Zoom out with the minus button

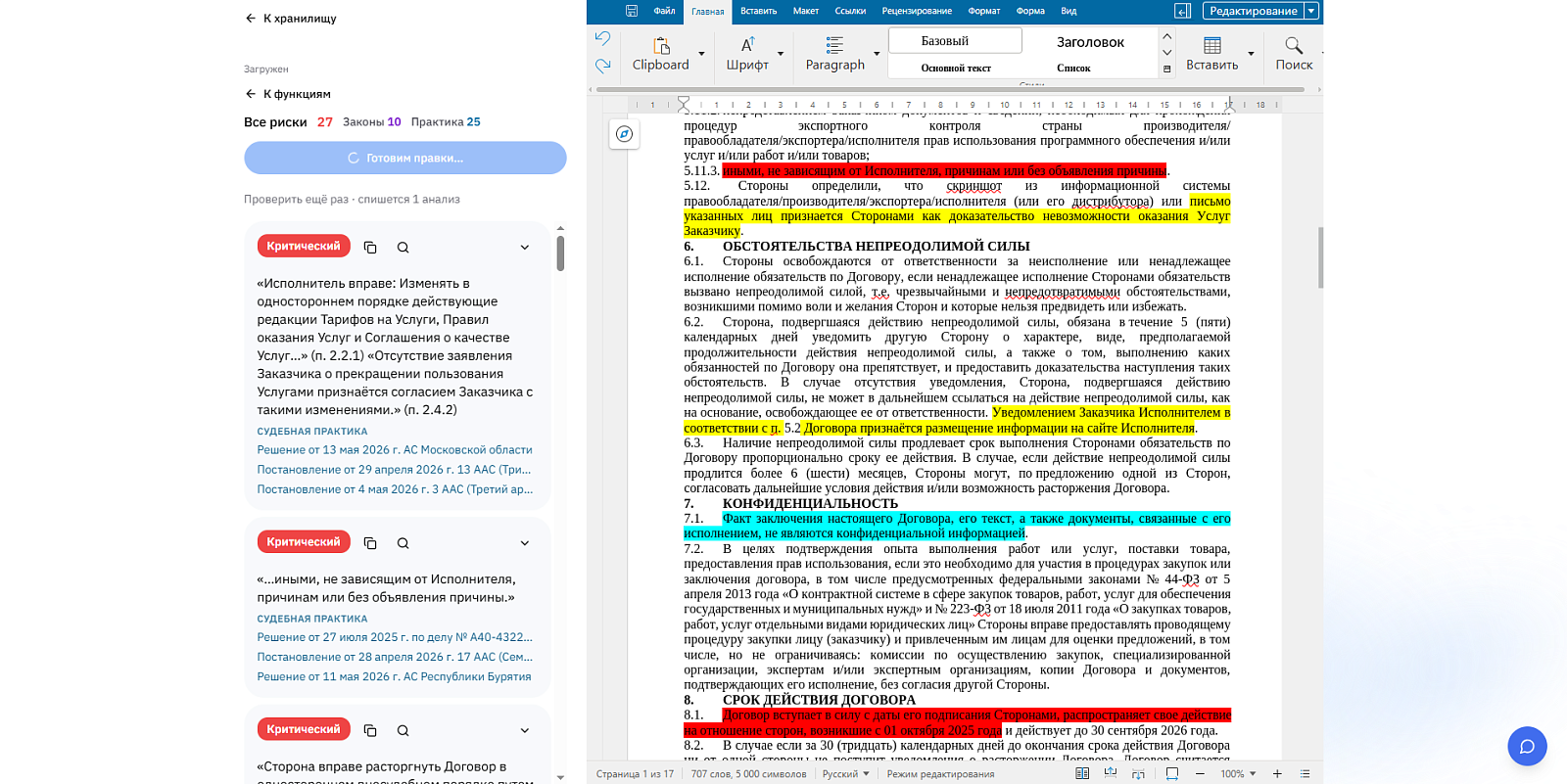coord(1200,773)
